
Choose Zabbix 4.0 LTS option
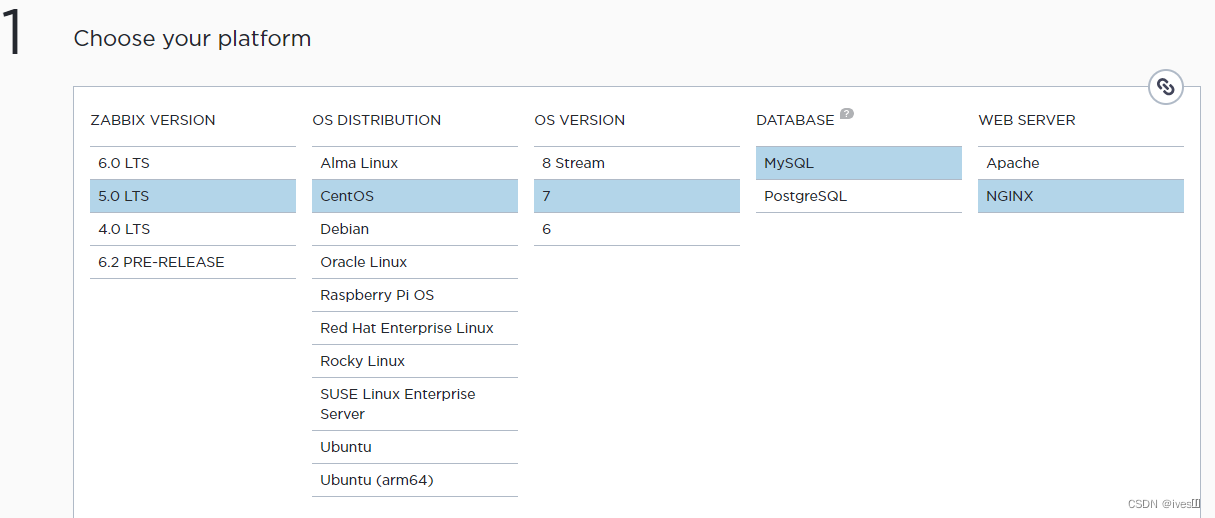(192, 229)
